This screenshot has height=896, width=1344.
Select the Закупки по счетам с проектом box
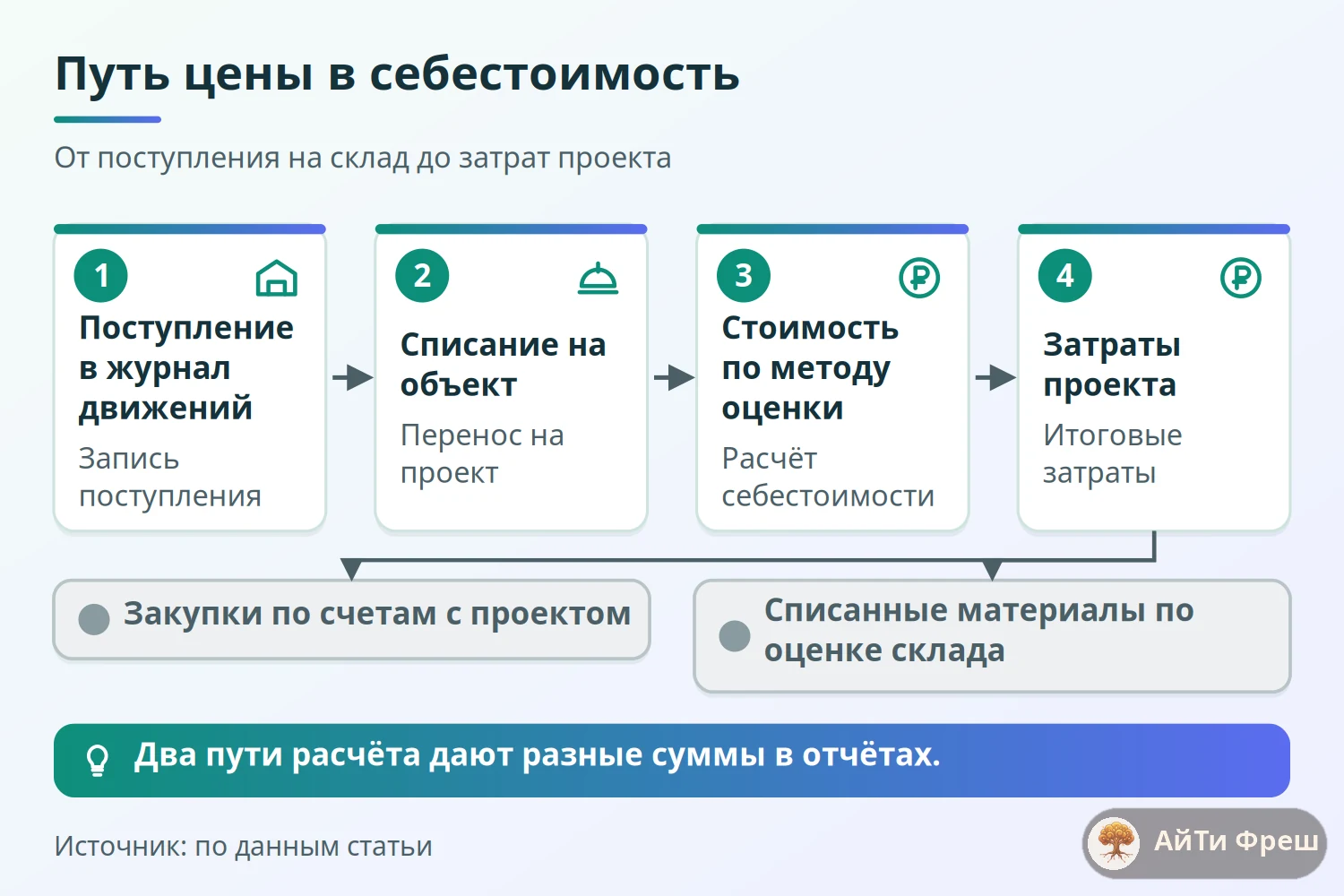(352, 619)
